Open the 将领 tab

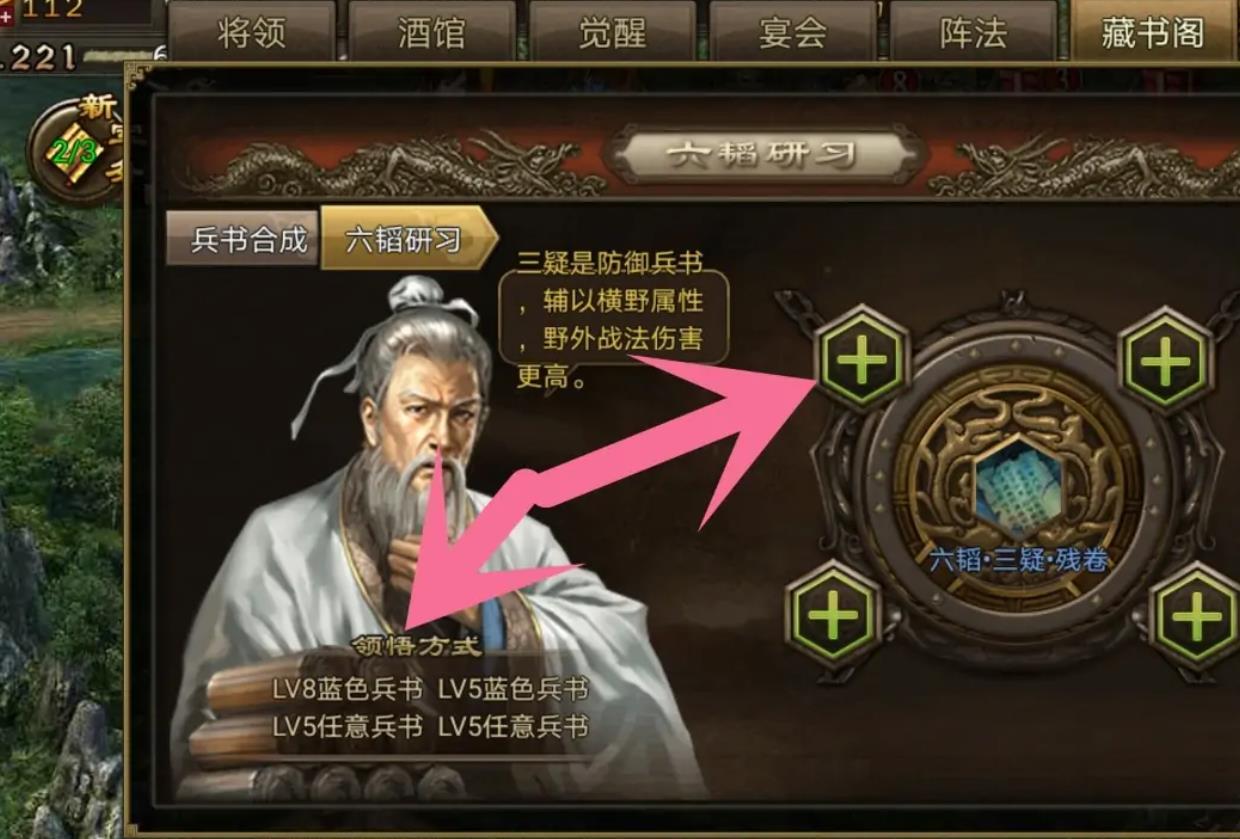251,32
